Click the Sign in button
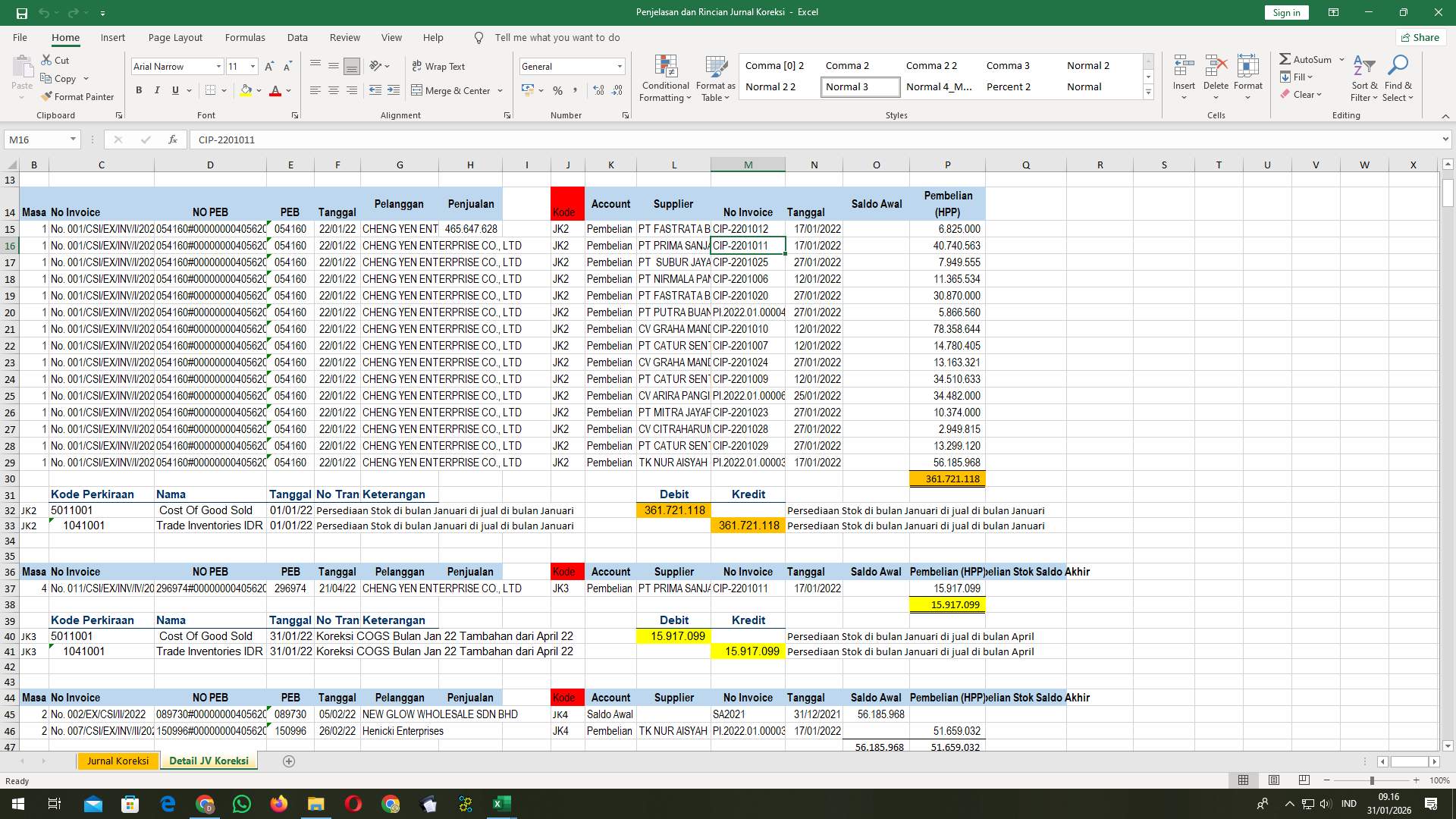 pyautogui.click(x=1285, y=12)
